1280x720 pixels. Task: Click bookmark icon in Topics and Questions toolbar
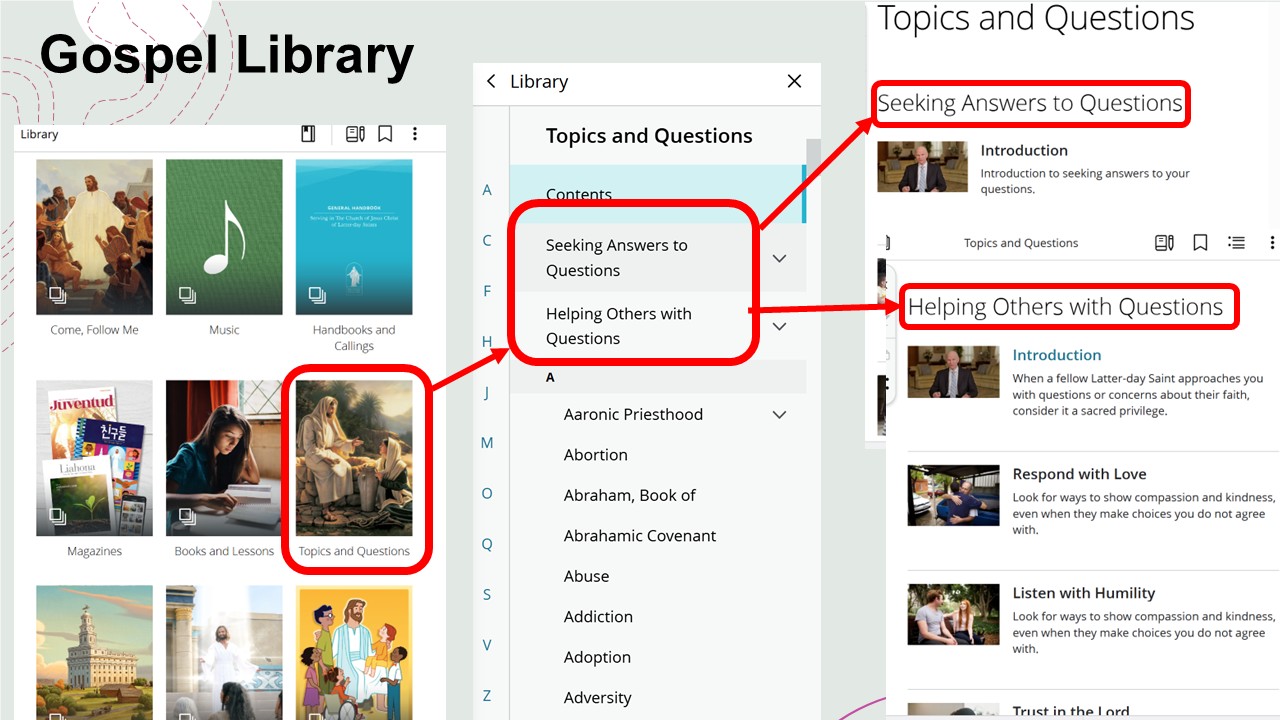click(x=1200, y=243)
